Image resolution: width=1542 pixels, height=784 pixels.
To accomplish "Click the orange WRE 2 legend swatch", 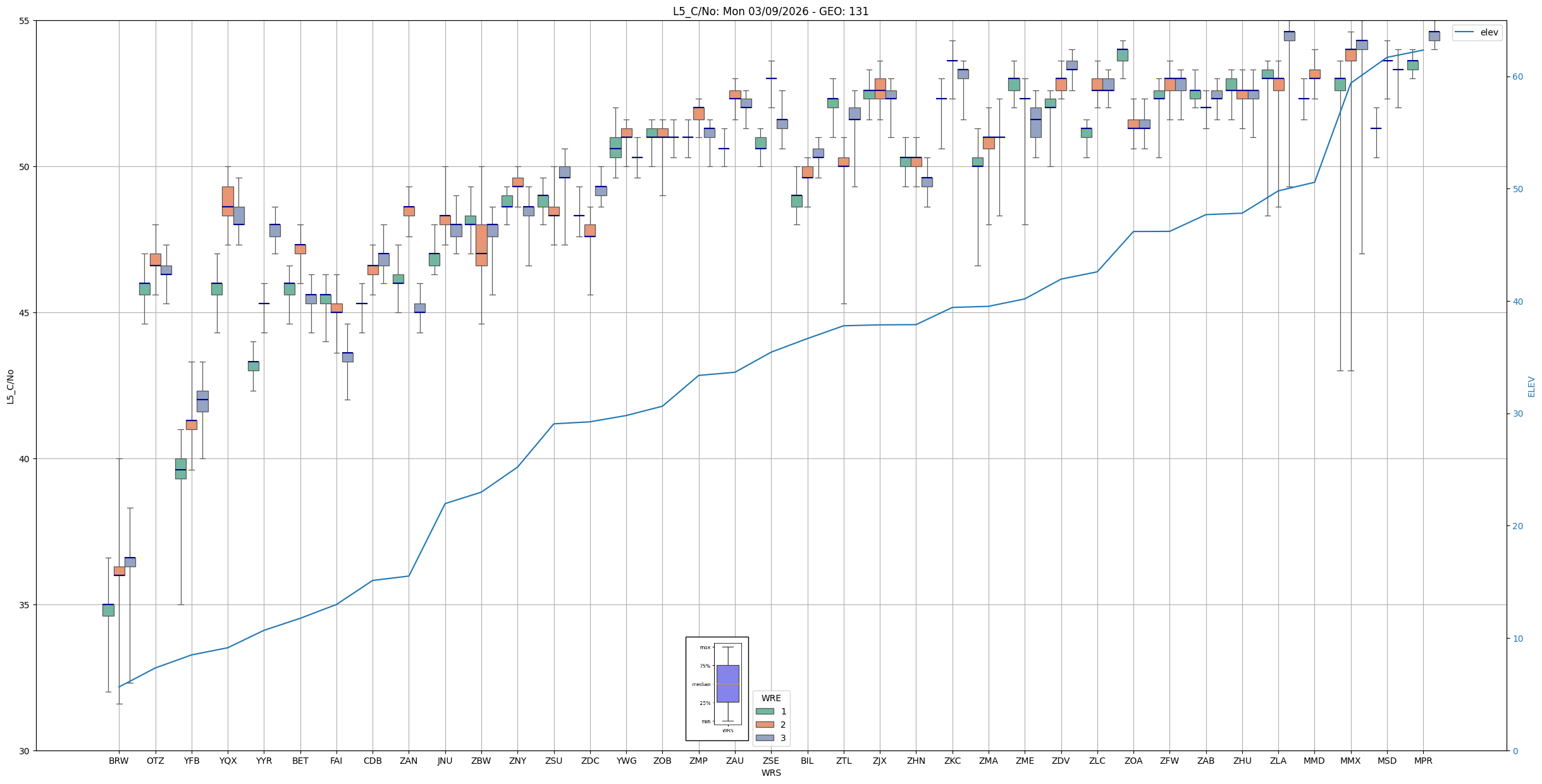I will tap(765, 725).
